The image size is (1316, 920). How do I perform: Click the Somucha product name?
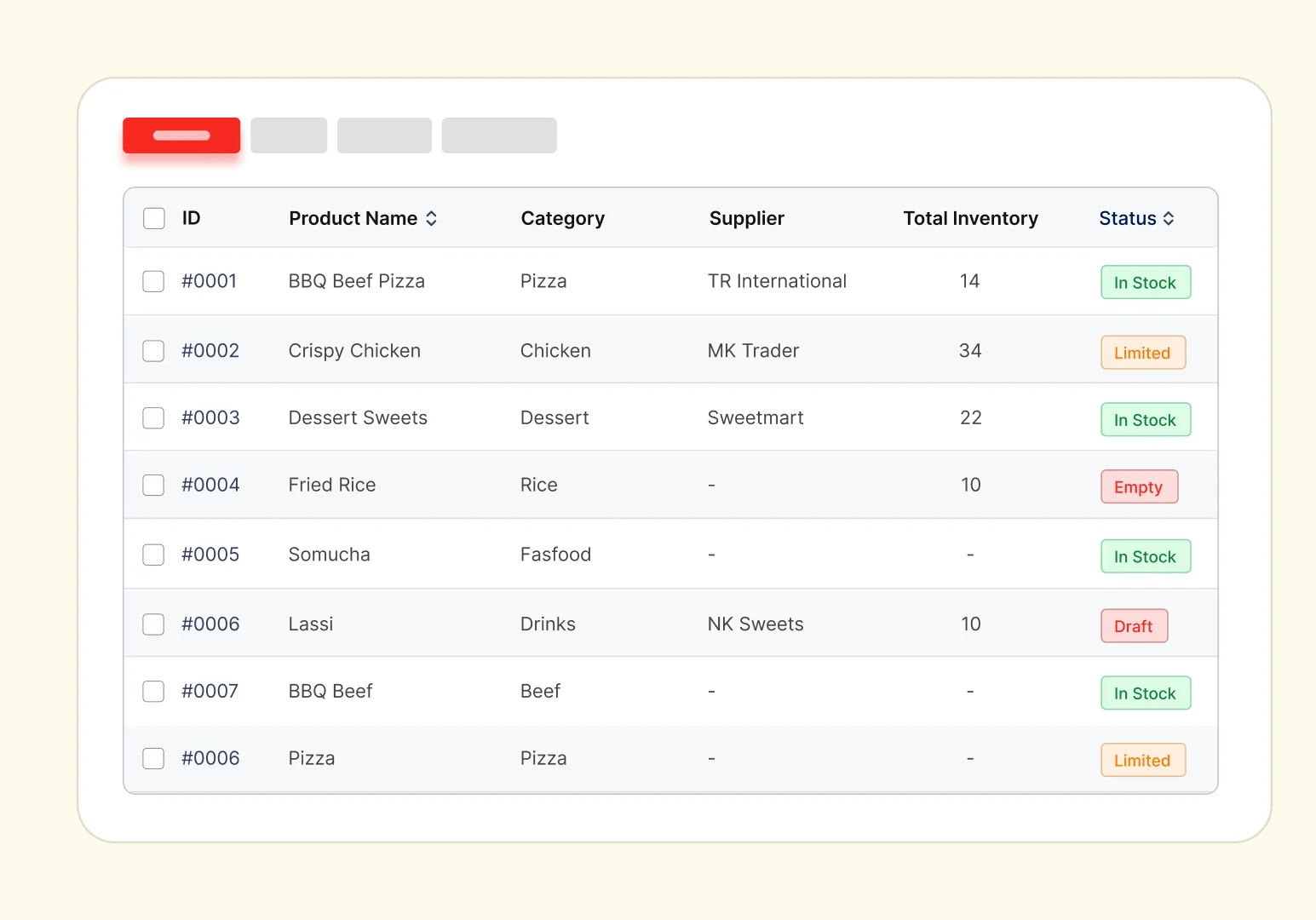click(329, 555)
